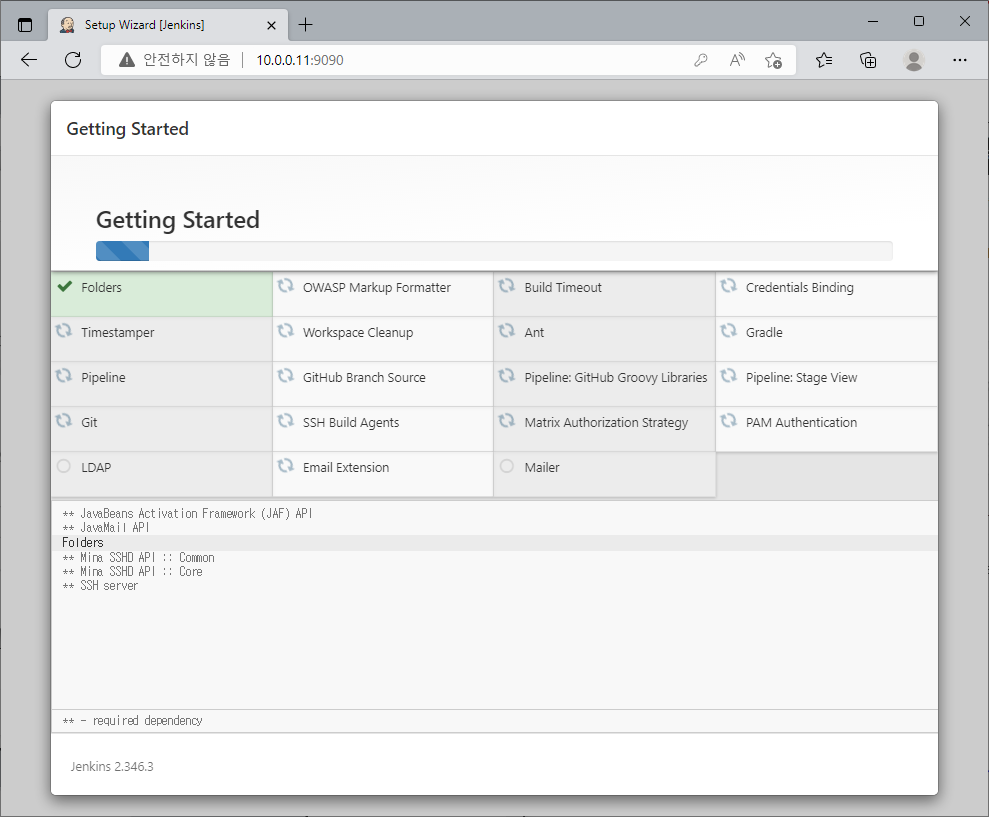Image resolution: width=989 pixels, height=817 pixels.
Task: Click the JavaBeans Activation Framework log line
Action: tap(187, 514)
